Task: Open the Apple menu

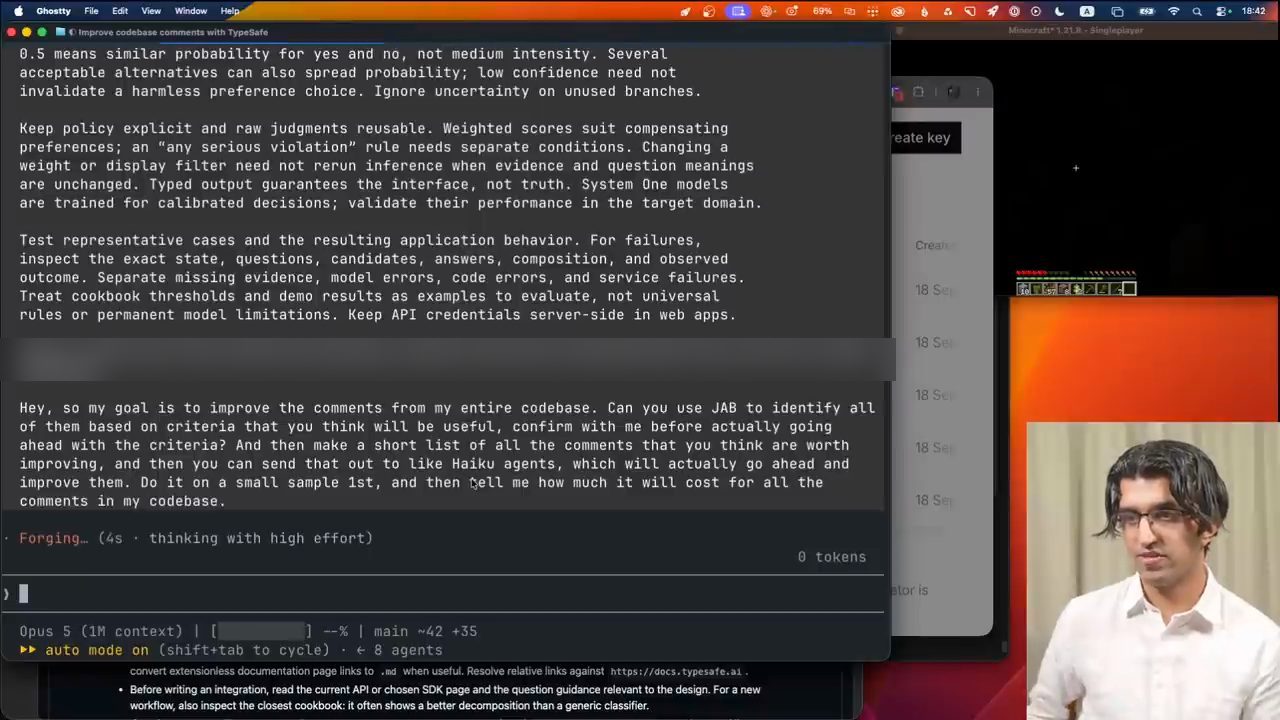Action: click(17, 11)
